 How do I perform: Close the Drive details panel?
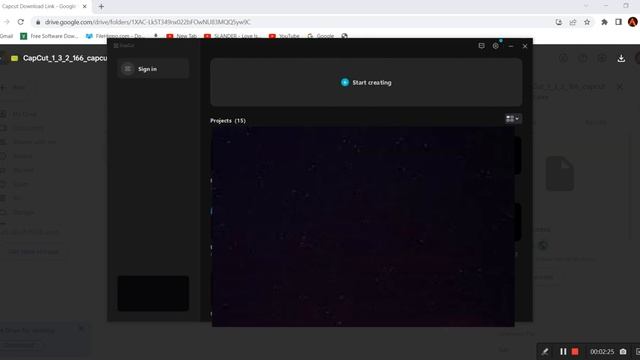[620, 87]
